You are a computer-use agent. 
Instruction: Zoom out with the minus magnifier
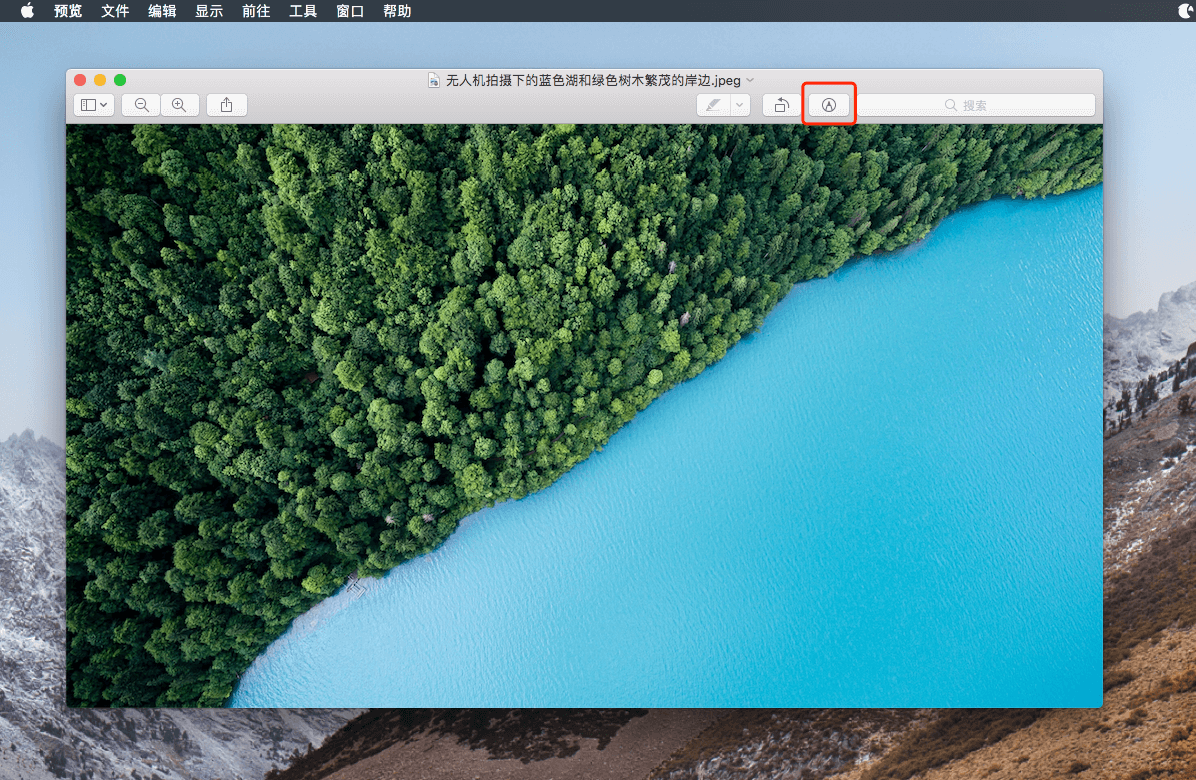141,105
